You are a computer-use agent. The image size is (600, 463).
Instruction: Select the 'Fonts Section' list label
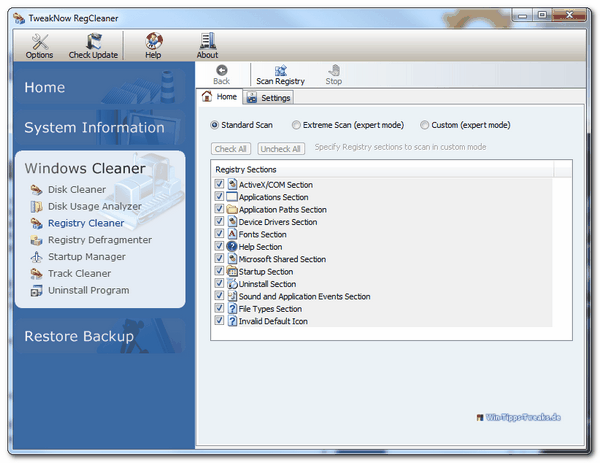pos(262,235)
